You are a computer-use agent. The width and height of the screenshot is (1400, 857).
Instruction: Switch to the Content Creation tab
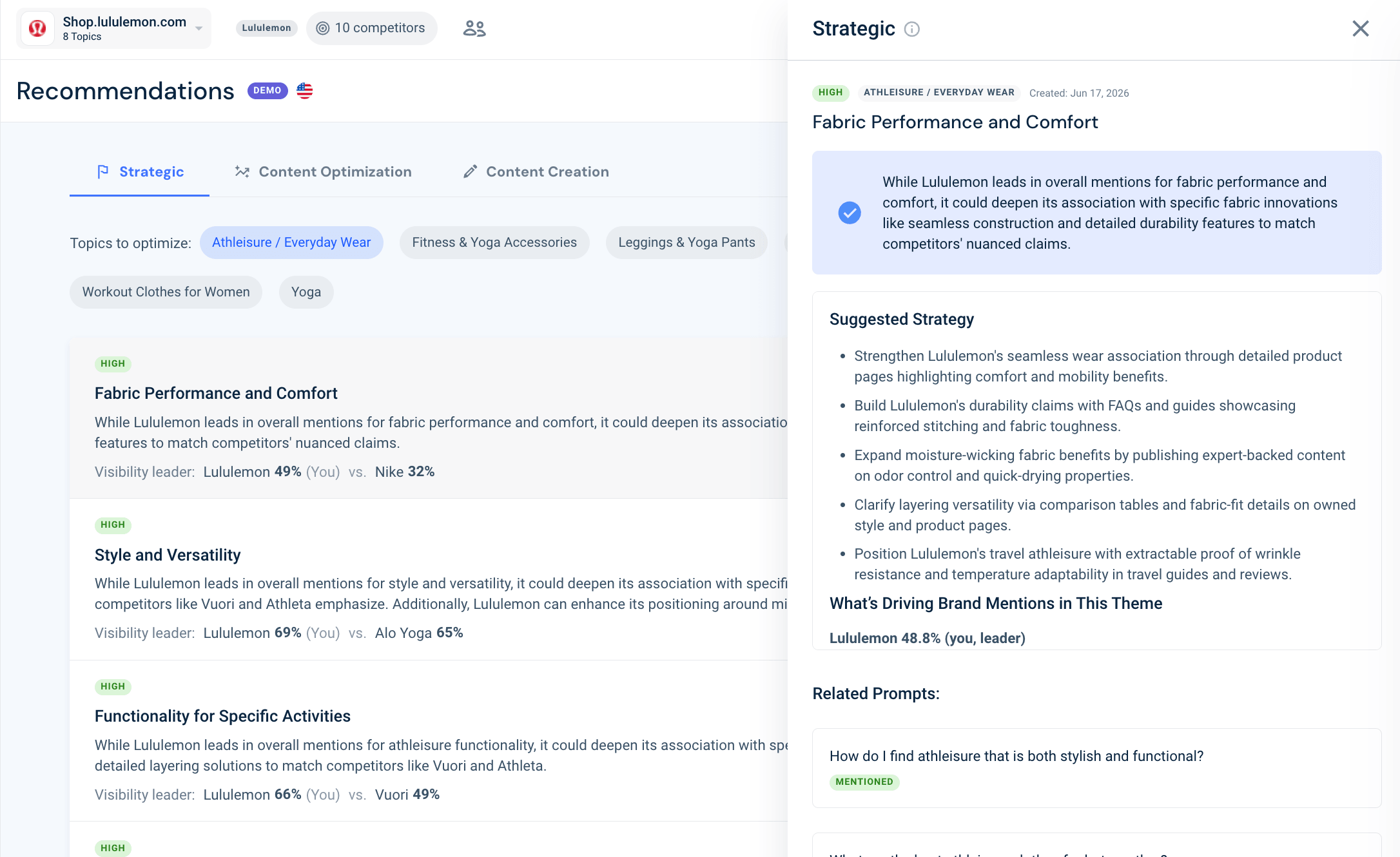(x=536, y=172)
